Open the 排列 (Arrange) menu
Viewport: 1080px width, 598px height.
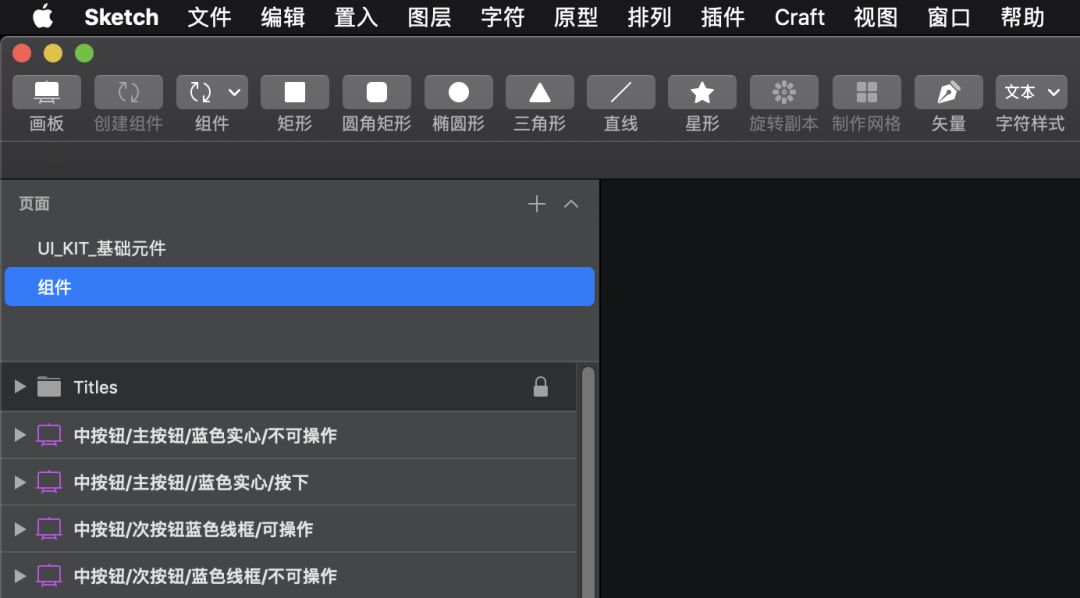[650, 17]
